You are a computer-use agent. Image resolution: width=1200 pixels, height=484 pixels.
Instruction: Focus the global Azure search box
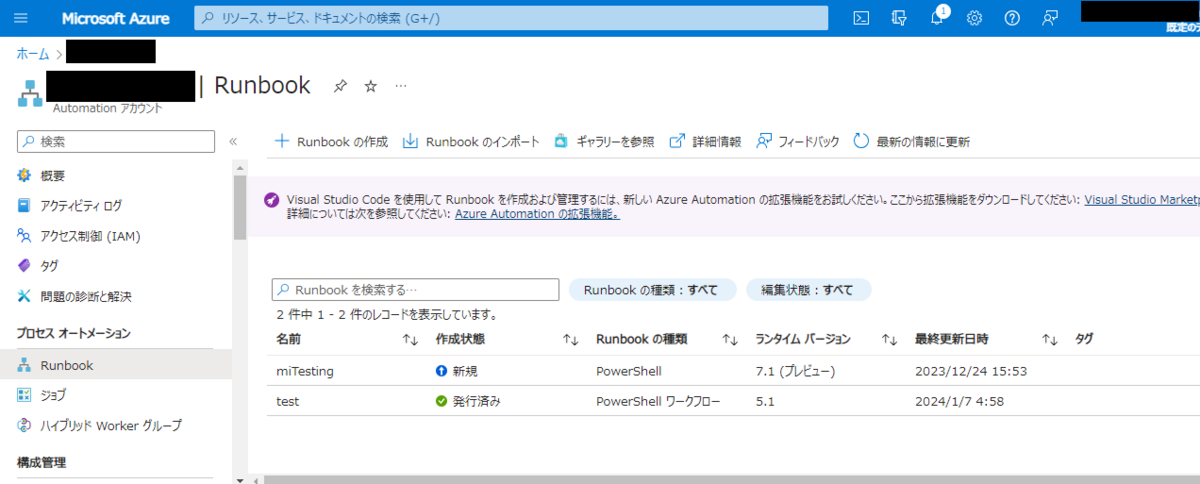pyautogui.click(x=511, y=18)
